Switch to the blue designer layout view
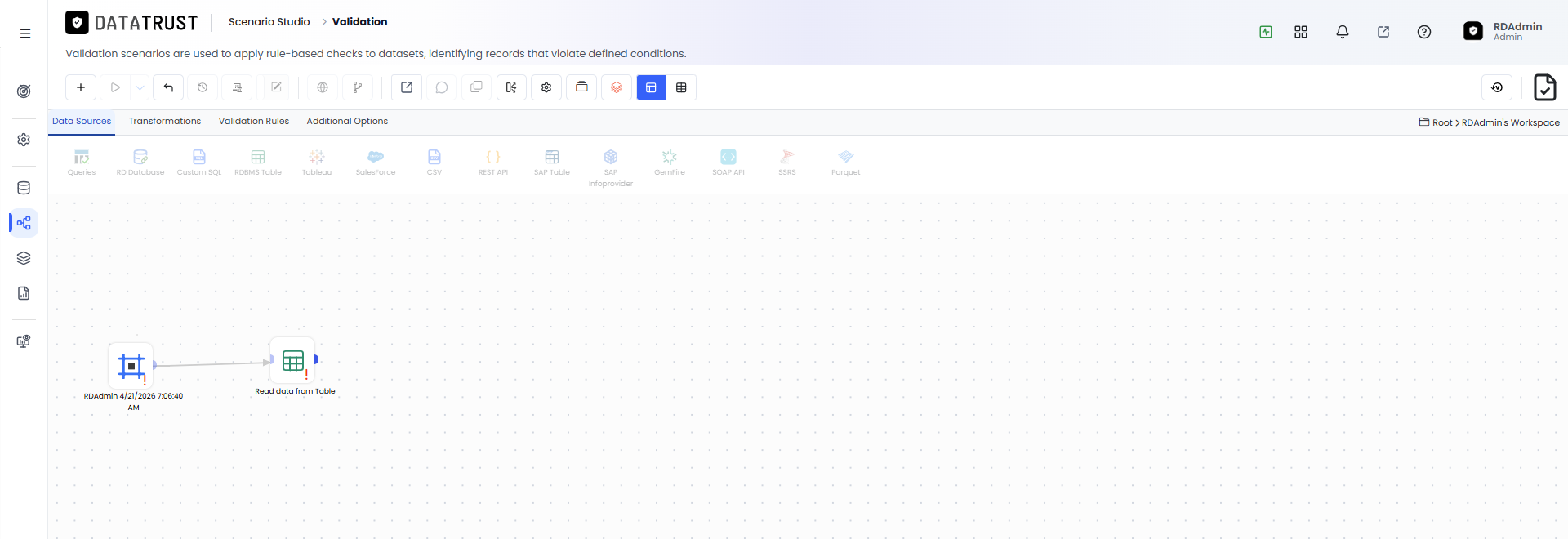Image resolution: width=1568 pixels, height=539 pixels. pos(651,87)
